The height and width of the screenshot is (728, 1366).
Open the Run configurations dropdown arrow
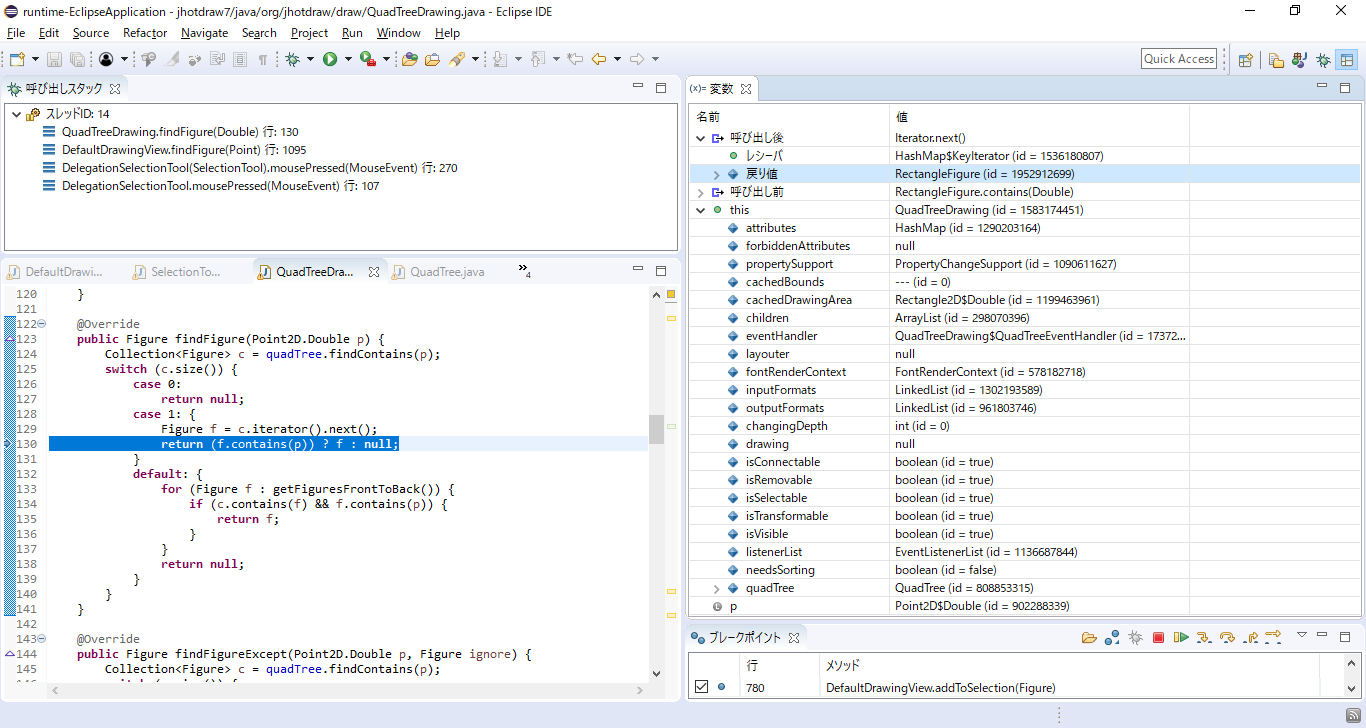(348, 59)
